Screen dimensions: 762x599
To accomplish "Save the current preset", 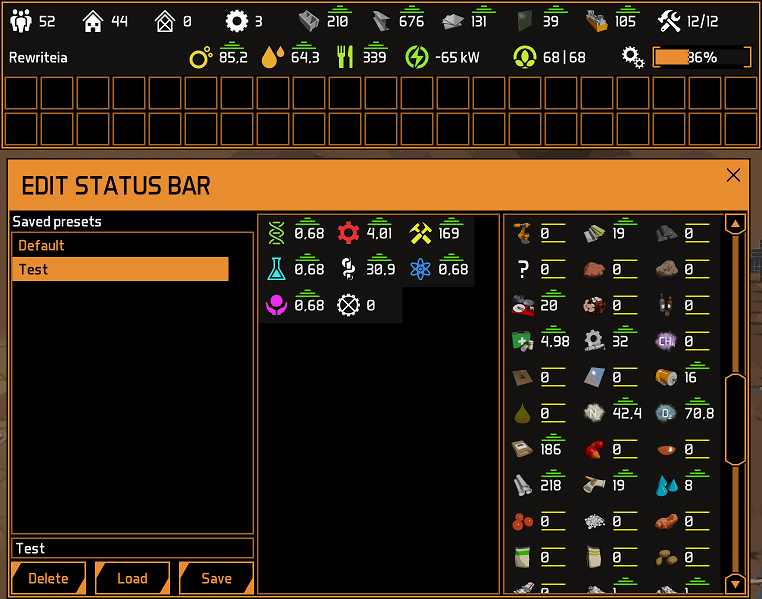I will click(216, 578).
